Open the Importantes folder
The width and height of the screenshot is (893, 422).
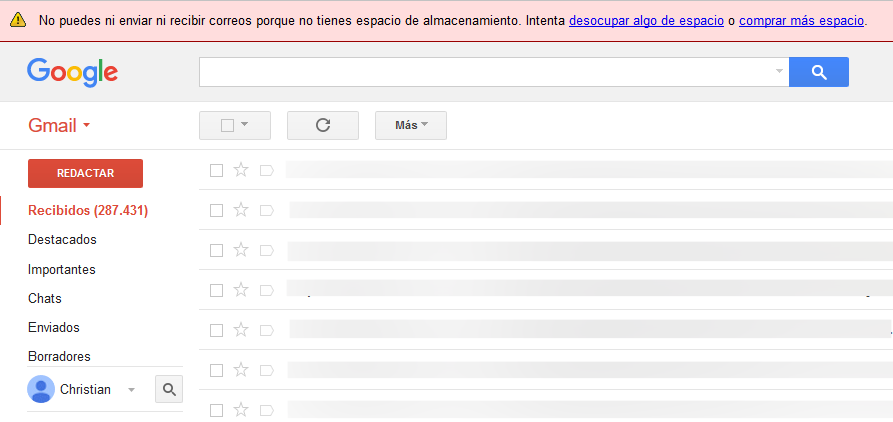pos(62,269)
